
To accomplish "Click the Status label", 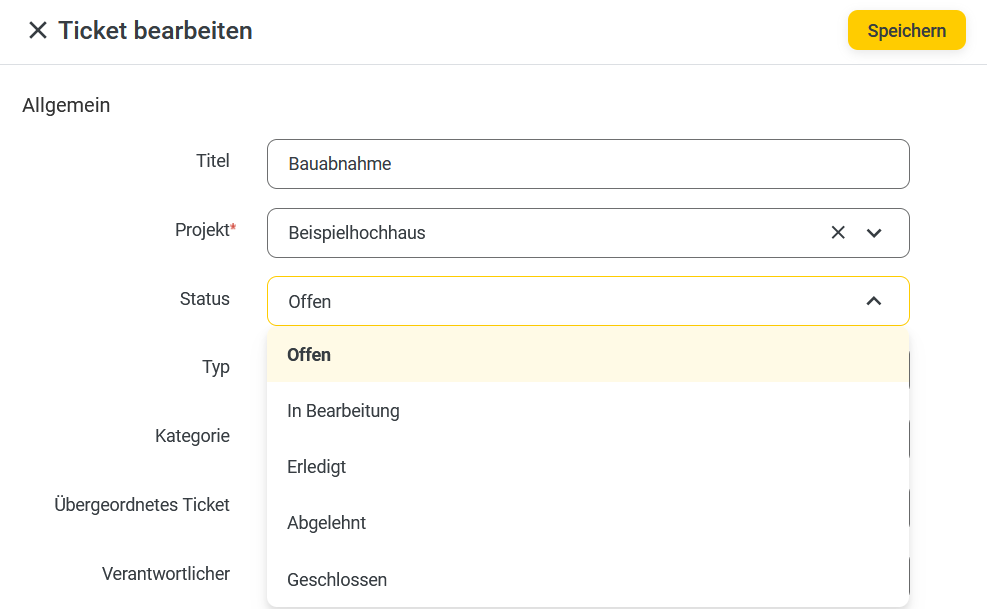I will 205,299.
